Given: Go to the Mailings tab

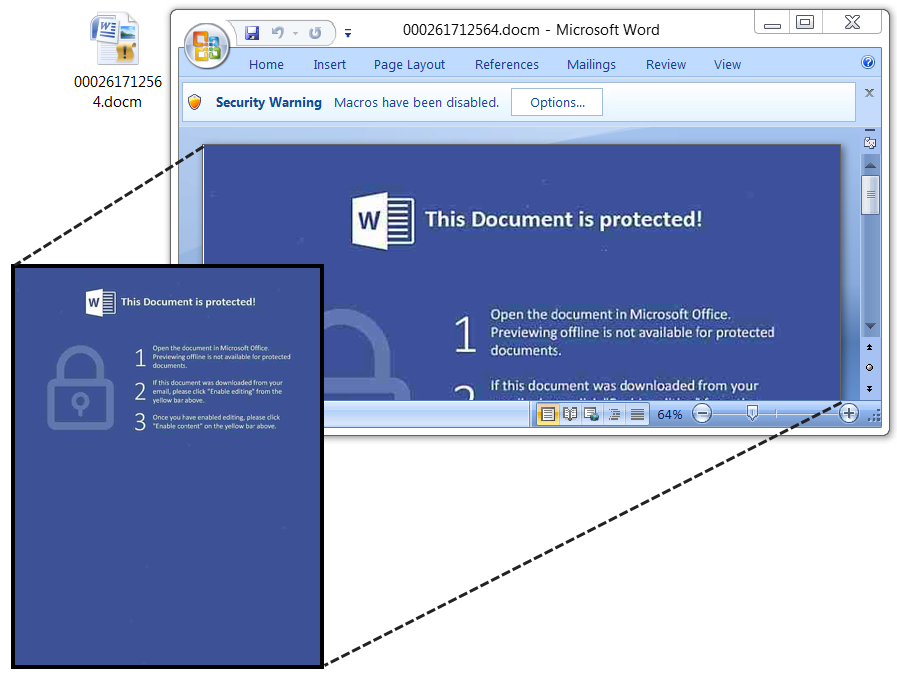Looking at the screenshot, I should click(591, 65).
